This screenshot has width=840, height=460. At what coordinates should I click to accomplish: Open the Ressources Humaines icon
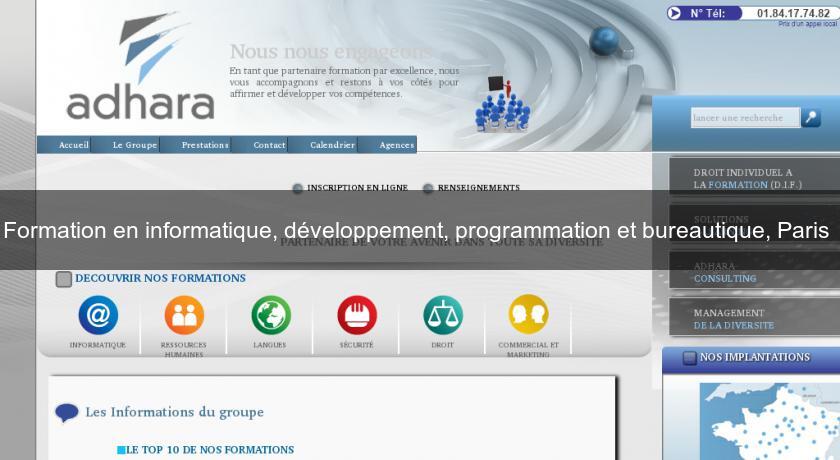pos(184,315)
